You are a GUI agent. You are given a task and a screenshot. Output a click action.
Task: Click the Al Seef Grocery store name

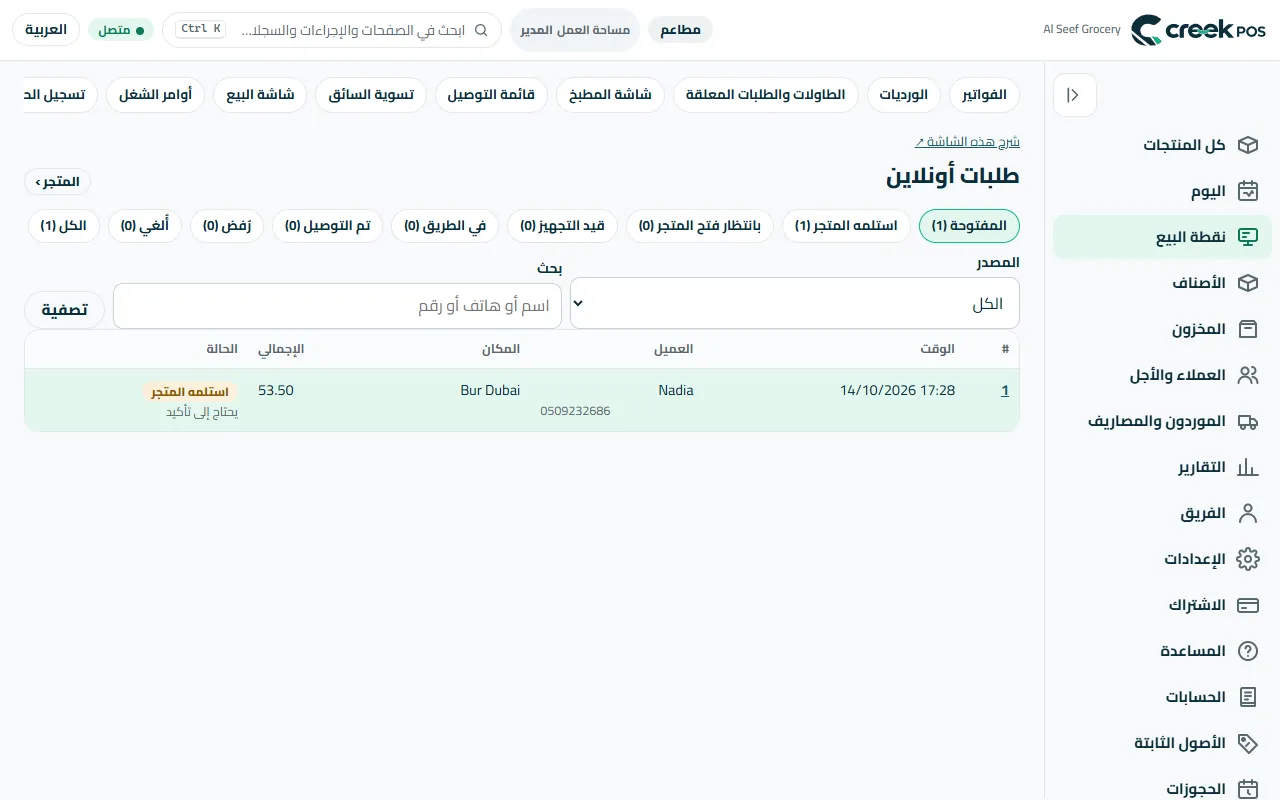(1082, 30)
